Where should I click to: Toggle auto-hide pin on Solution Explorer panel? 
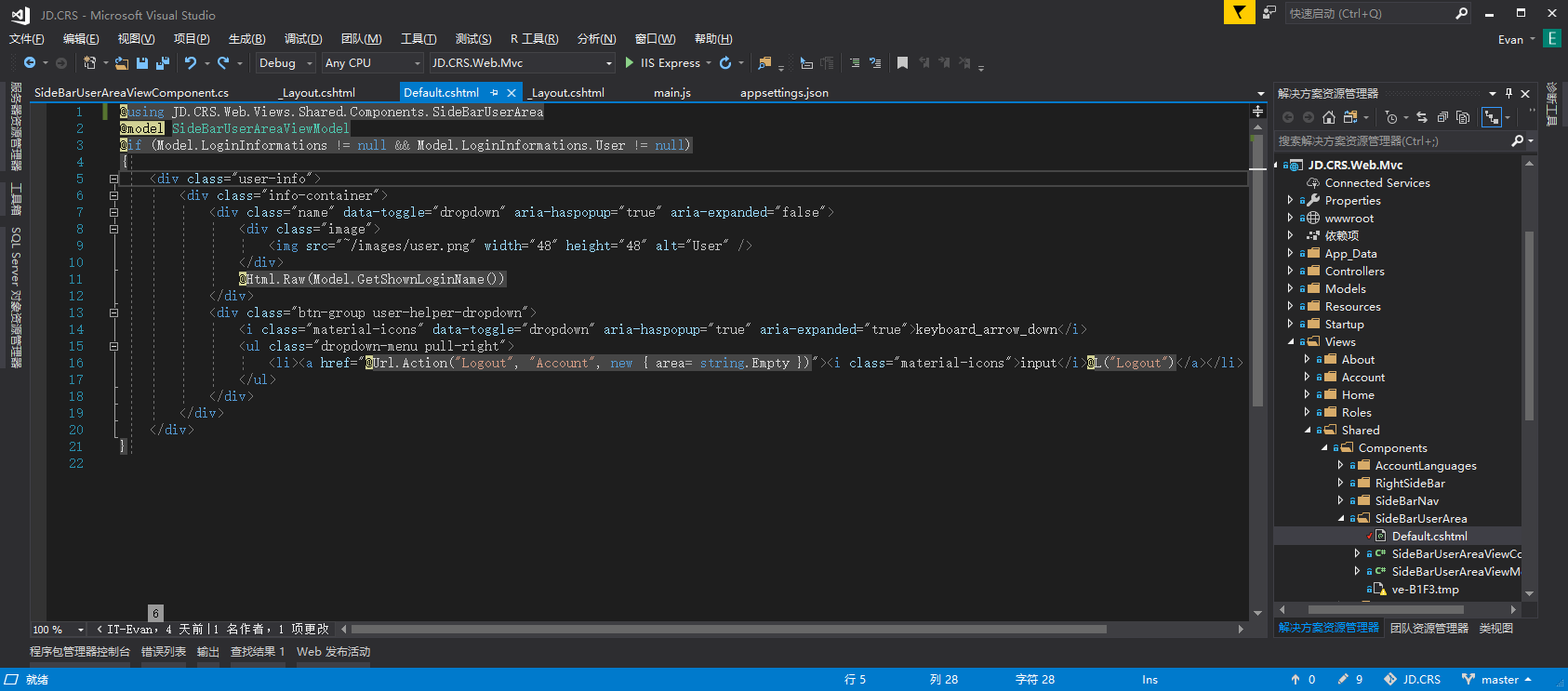click(1508, 94)
